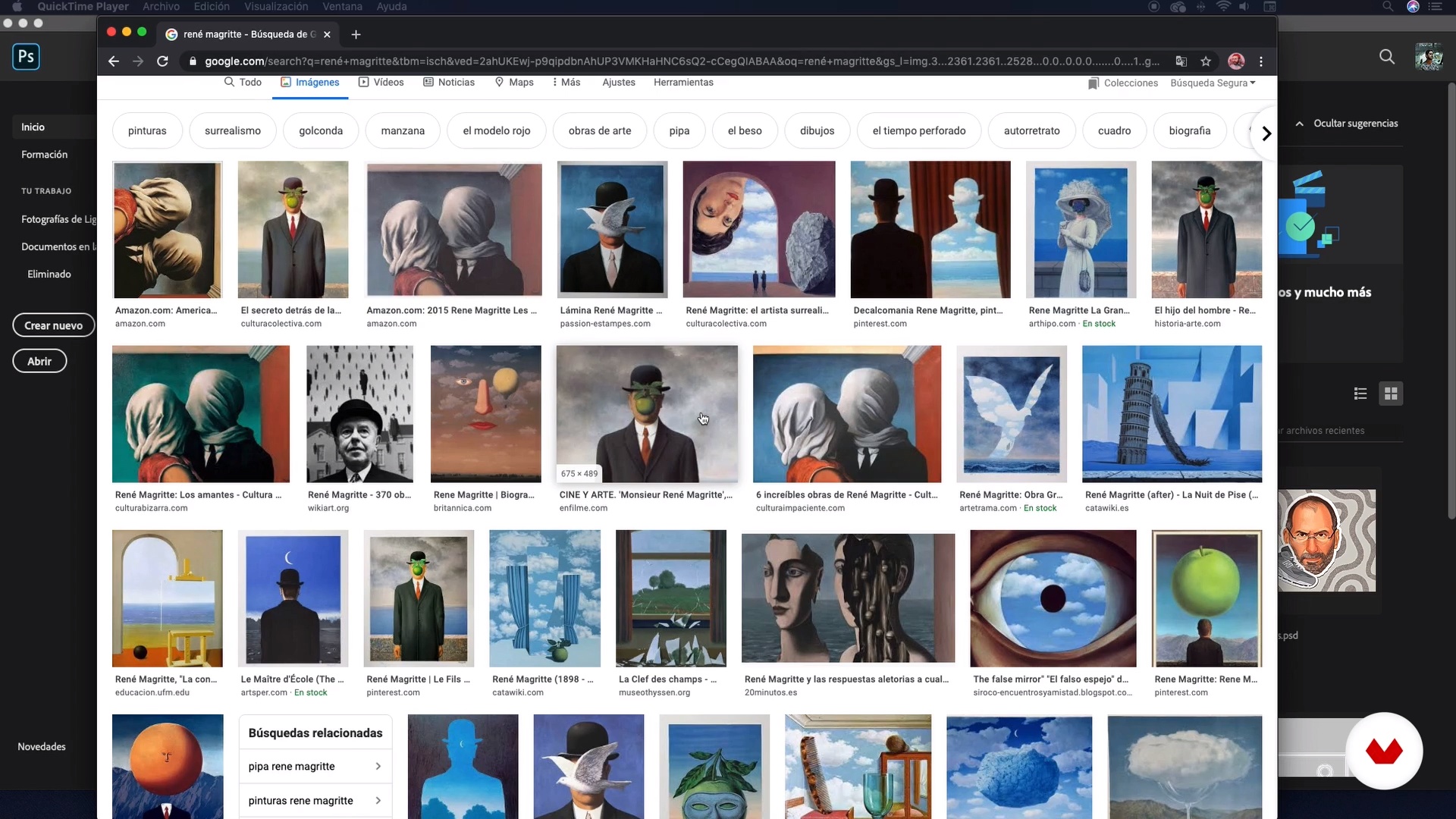Viewport: 1456px width, 819px height.
Task: Switch Photoshop recents to grid view
Action: (x=1391, y=394)
